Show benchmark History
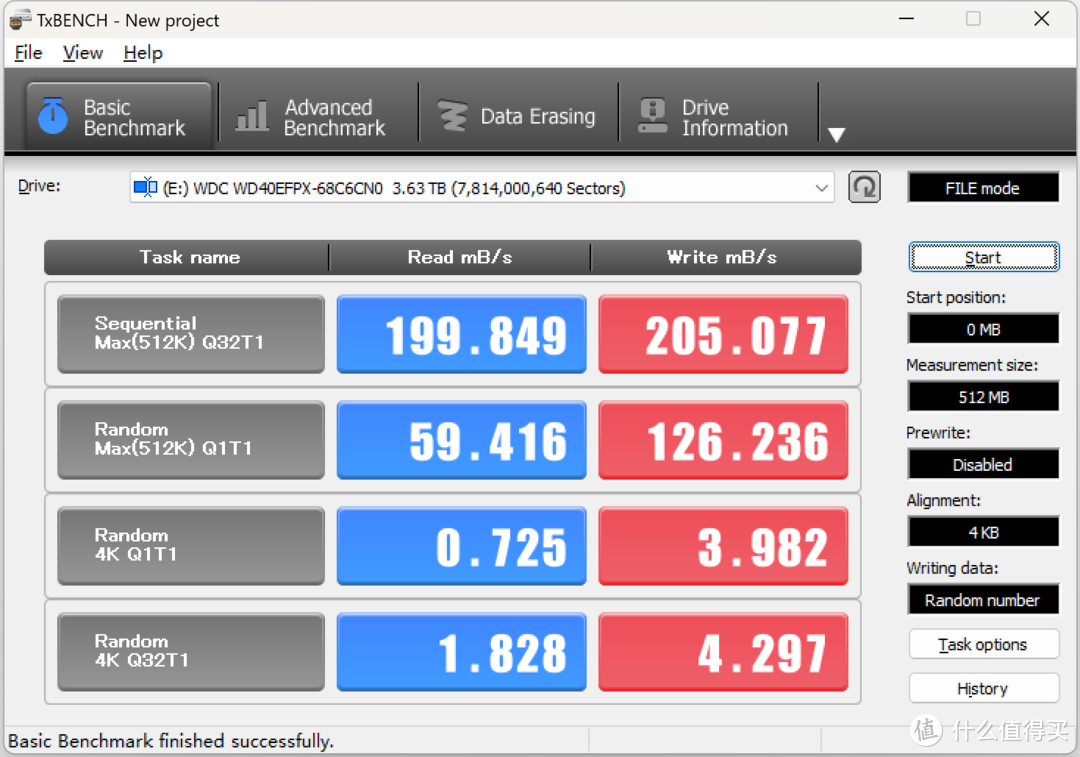Image resolution: width=1080 pixels, height=757 pixels. [x=983, y=689]
